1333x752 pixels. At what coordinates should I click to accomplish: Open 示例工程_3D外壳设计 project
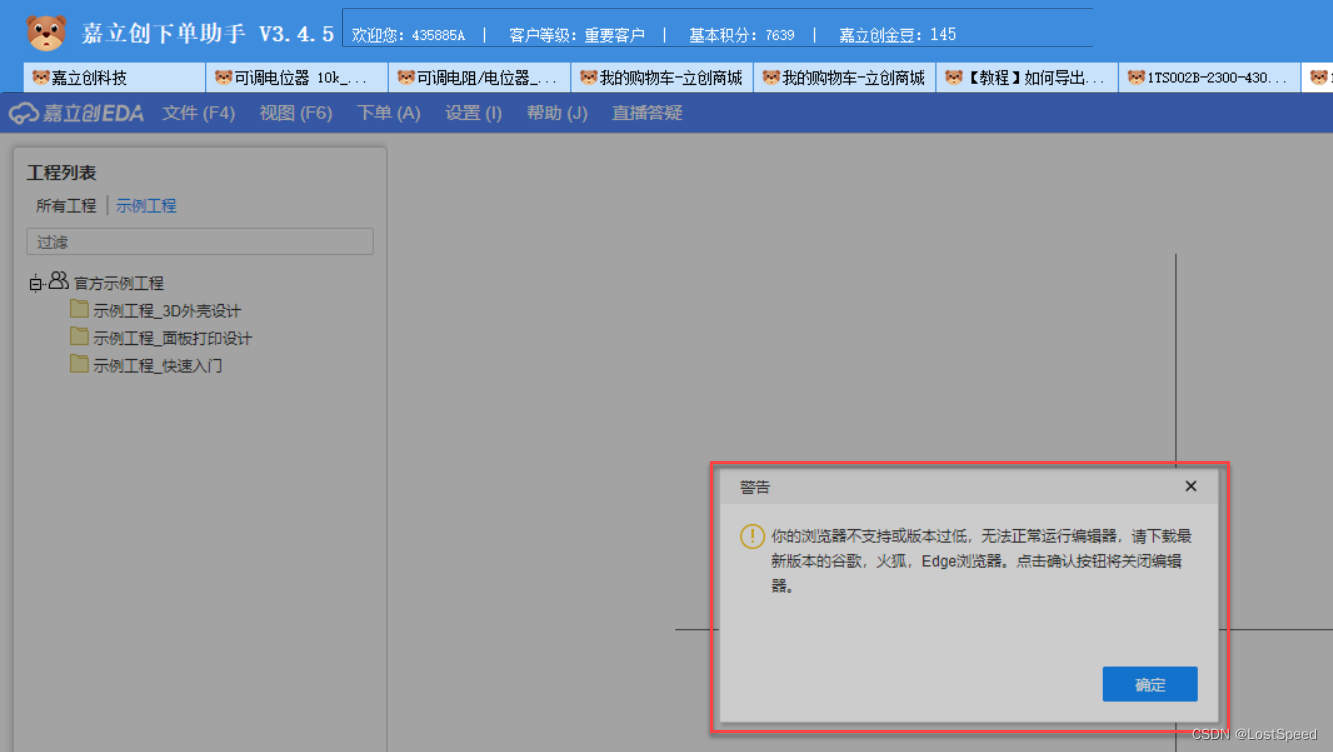[167, 311]
